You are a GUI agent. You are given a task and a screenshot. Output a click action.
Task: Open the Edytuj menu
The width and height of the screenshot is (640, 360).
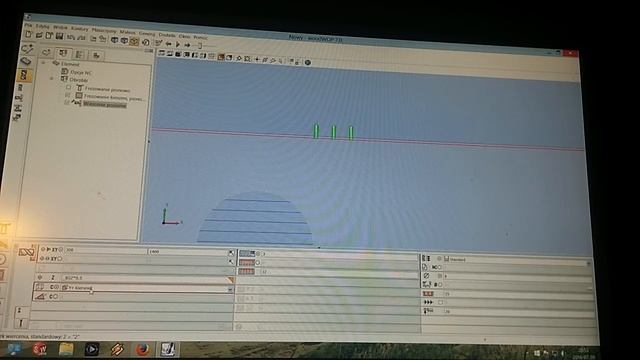pyautogui.click(x=42, y=27)
